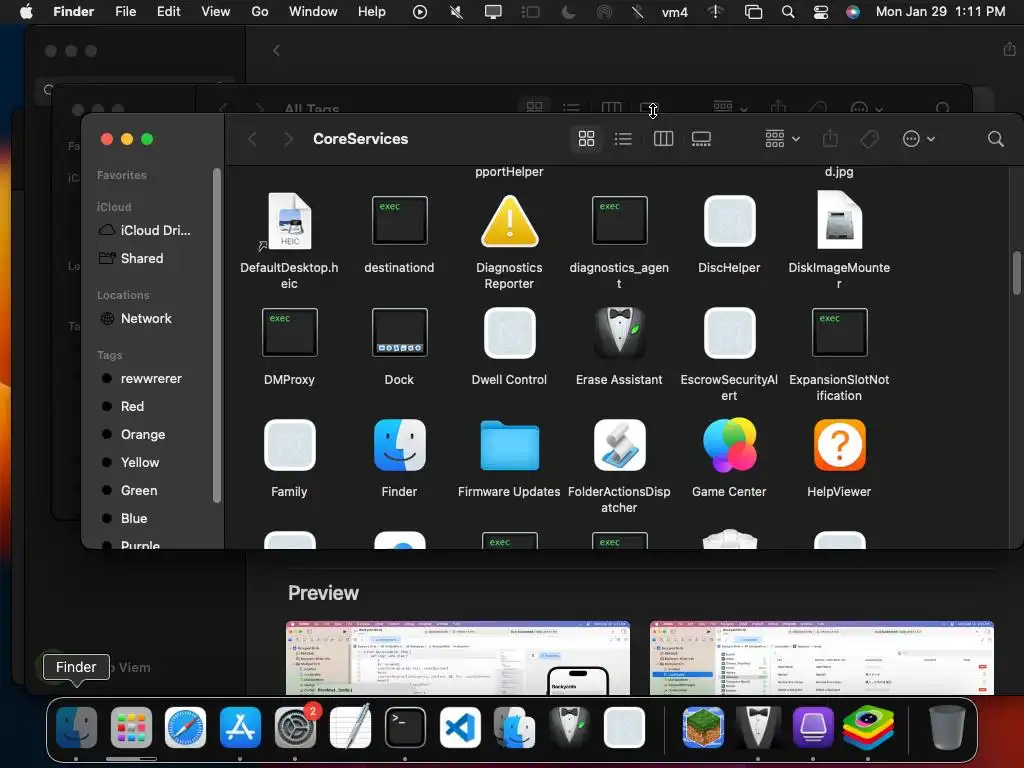Click the first Preview screenshot thumbnail

tap(458, 658)
